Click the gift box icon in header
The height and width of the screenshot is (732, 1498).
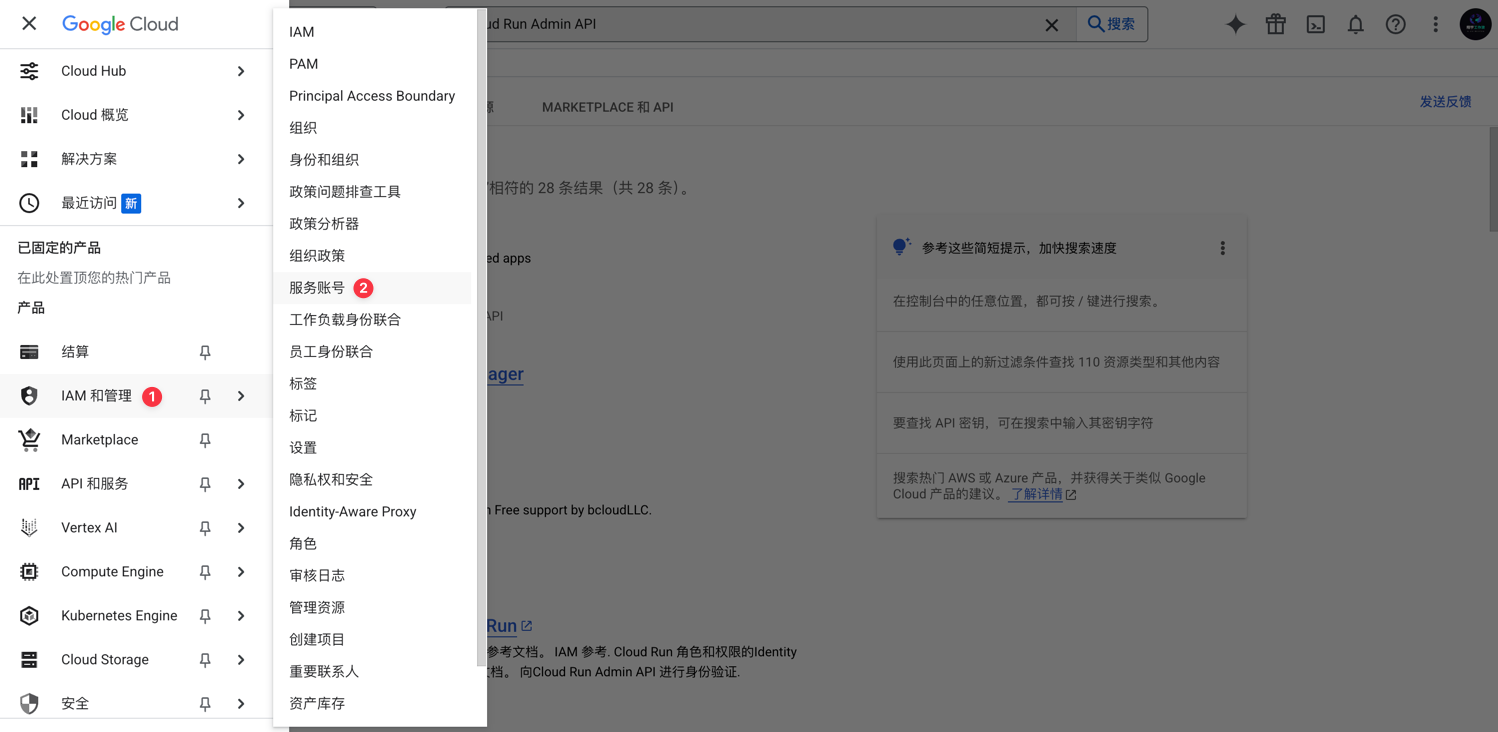[1275, 24]
